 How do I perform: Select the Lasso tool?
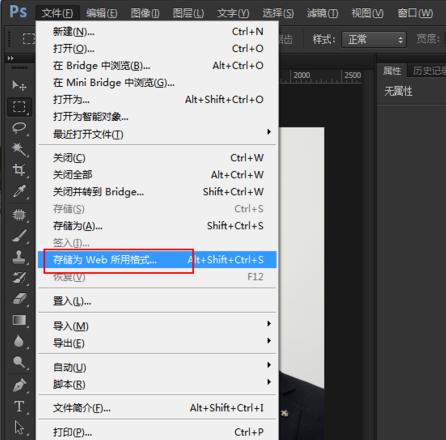tap(19, 128)
